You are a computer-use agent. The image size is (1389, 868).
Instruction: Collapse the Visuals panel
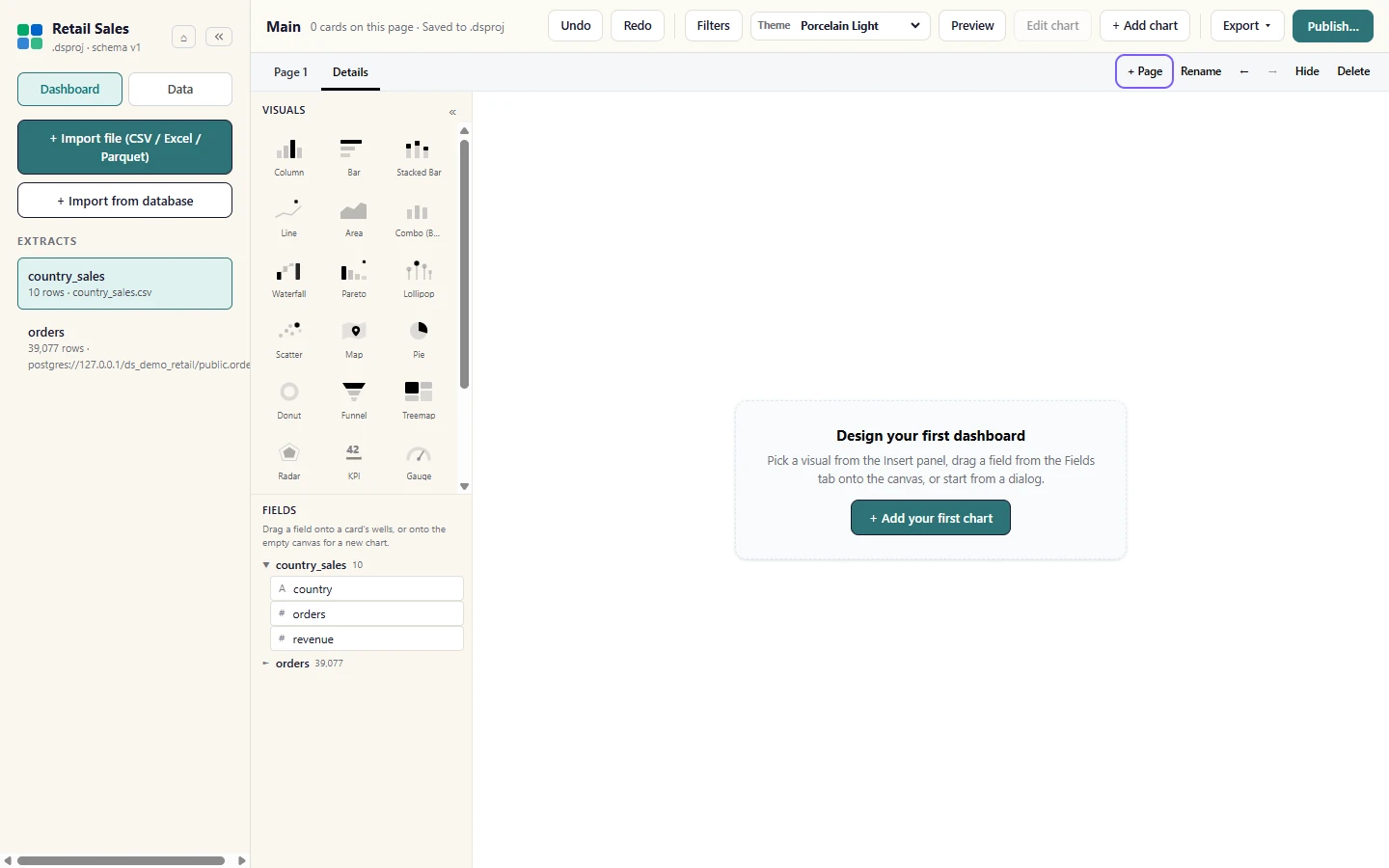[x=452, y=112]
